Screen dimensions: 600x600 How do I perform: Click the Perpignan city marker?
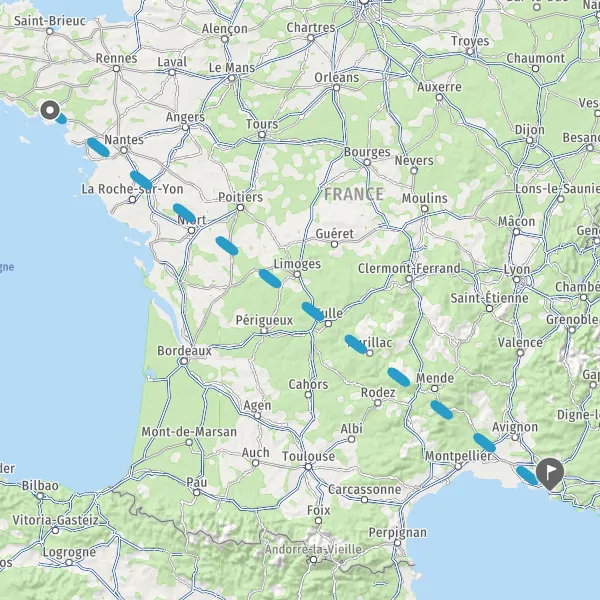pos(397,543)
